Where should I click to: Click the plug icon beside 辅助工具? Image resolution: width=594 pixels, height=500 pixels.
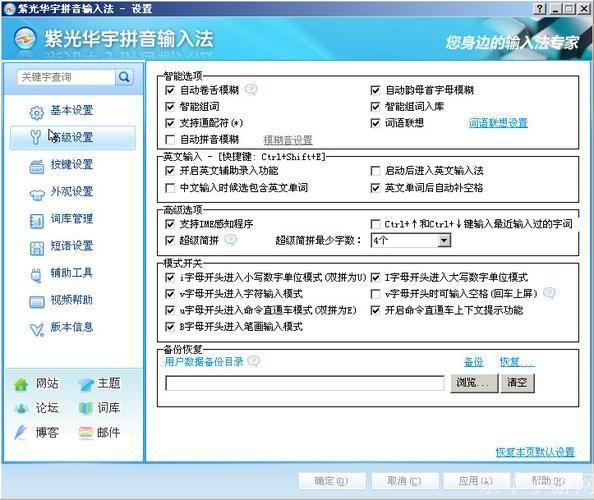(x=36, y=275)
